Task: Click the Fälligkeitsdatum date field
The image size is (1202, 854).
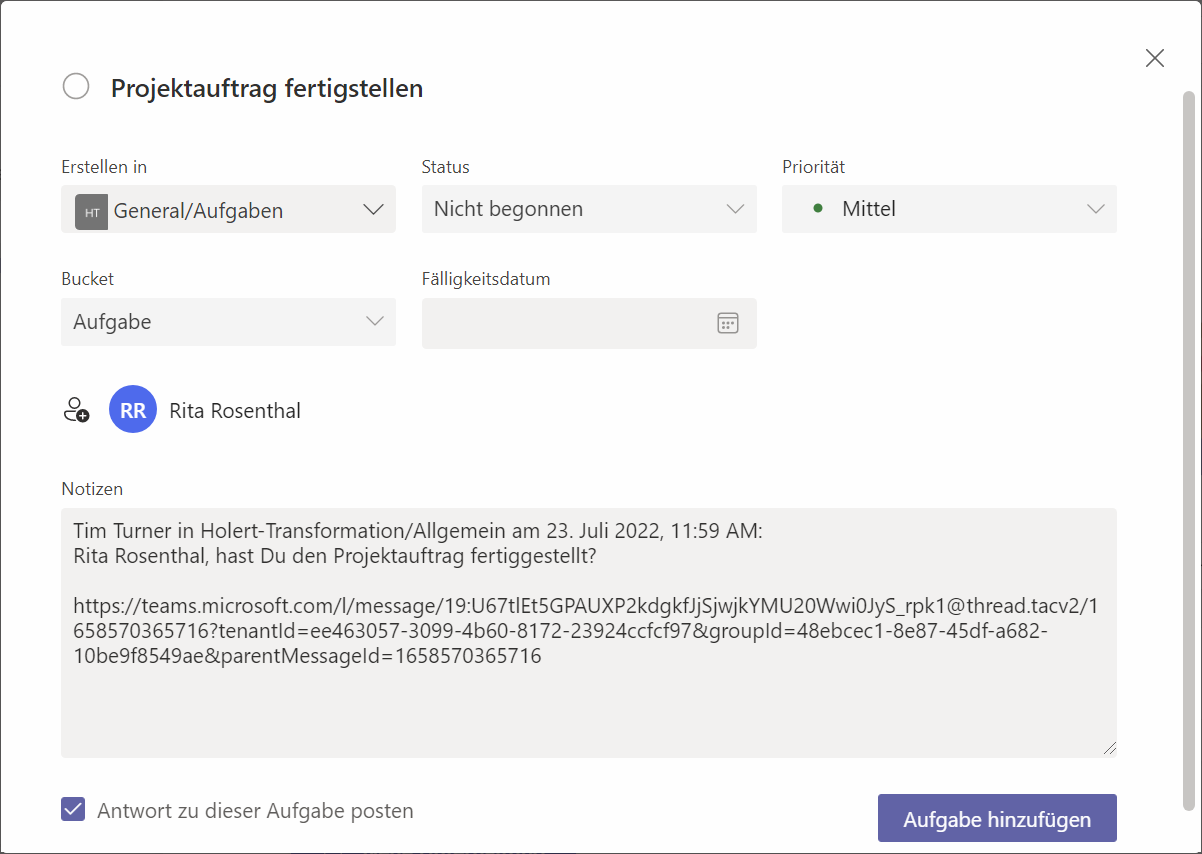Action: point(589,323)
